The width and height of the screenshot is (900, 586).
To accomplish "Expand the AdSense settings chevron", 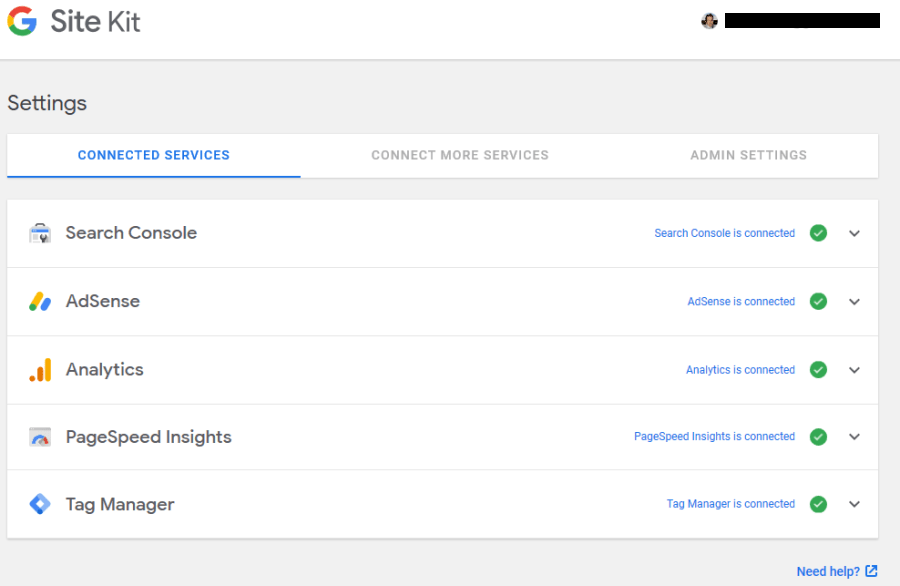I will pos(854,301).
